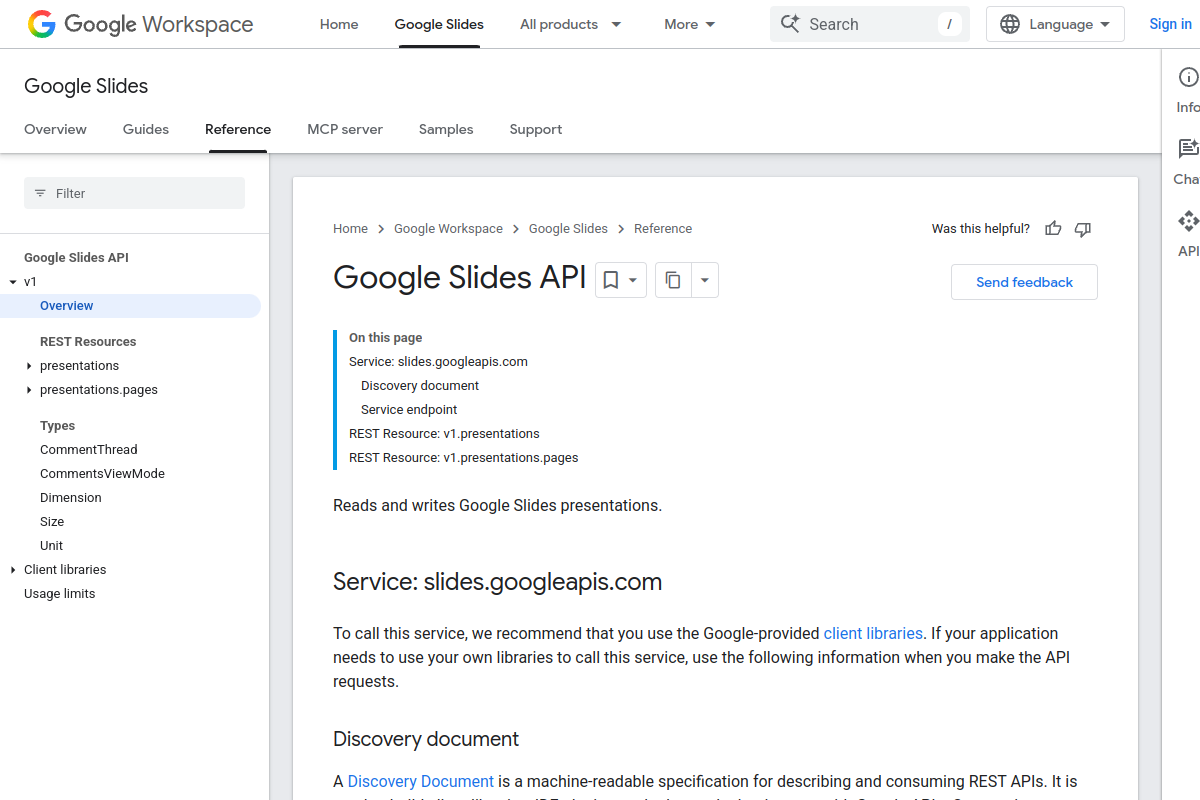Screen dimensions: 1200x800
Task: Click Google Workspace in the breadcrumb
Action: tap(448, 229)
